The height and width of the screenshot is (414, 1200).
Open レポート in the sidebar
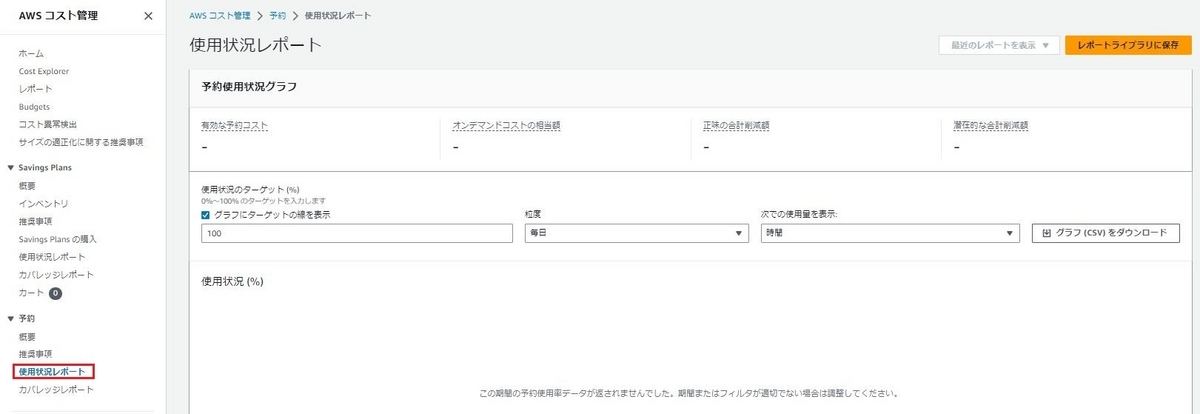pos(35,89)
